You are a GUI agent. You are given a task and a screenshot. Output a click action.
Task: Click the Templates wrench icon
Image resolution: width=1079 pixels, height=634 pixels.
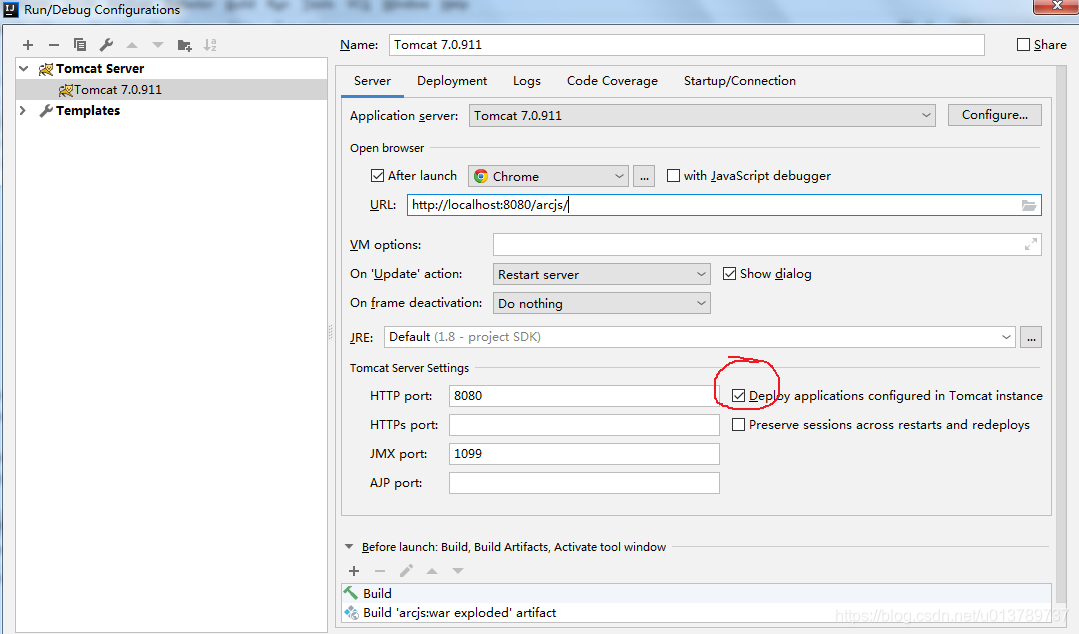point(46,111)
